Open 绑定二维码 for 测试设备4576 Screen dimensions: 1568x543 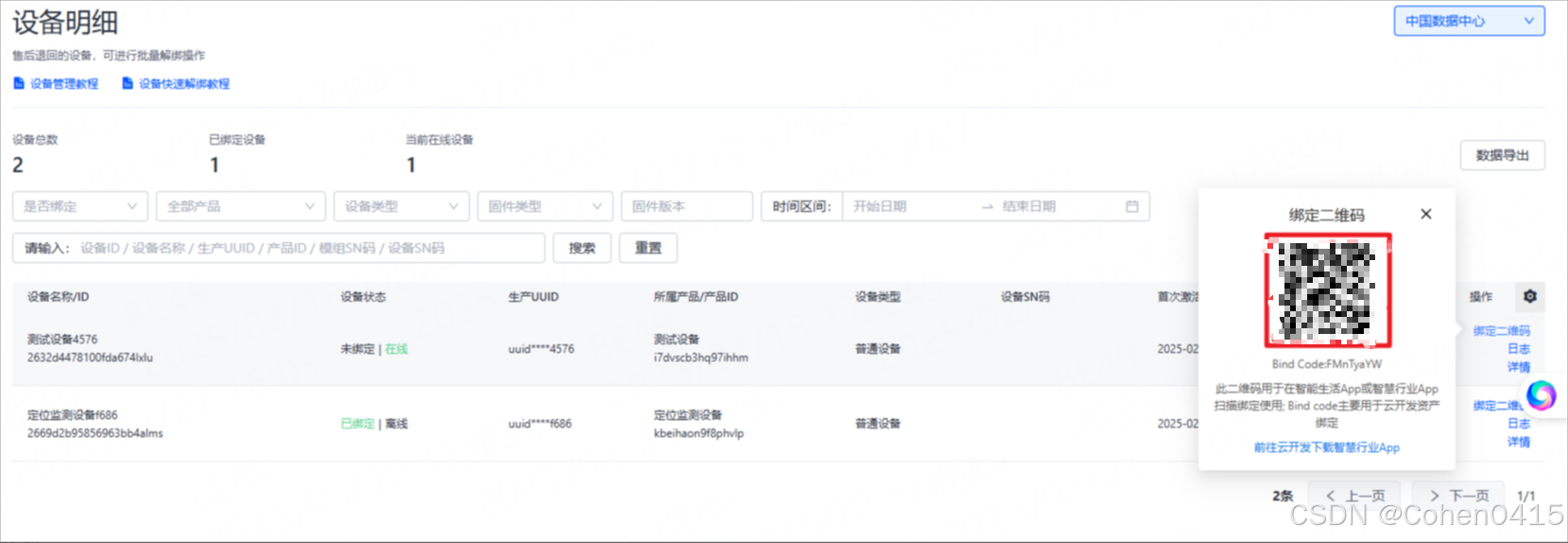[x=1501, y=331]
